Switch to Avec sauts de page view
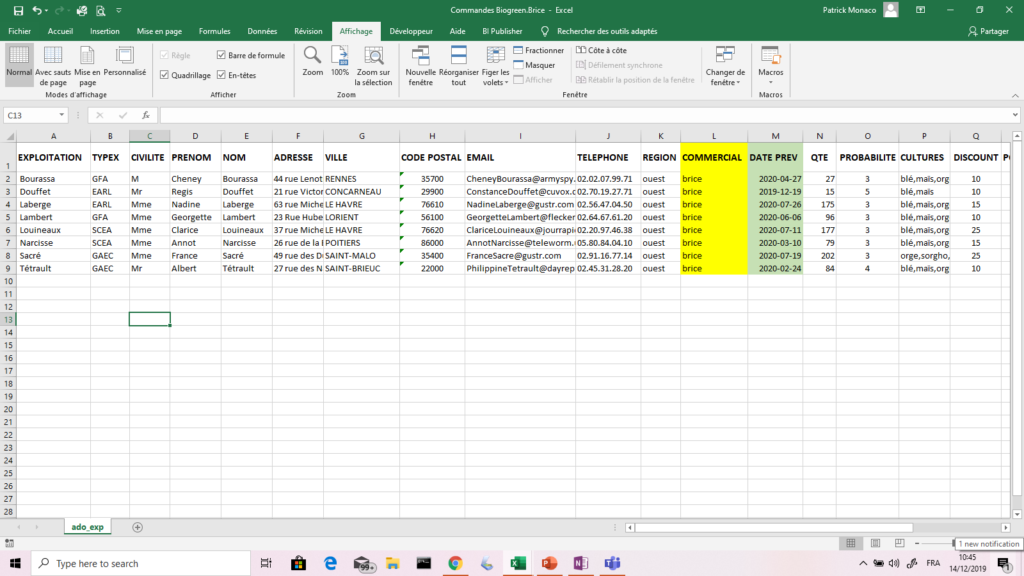Viewport: 1024px width, 576px height. (x=53, y=65)
